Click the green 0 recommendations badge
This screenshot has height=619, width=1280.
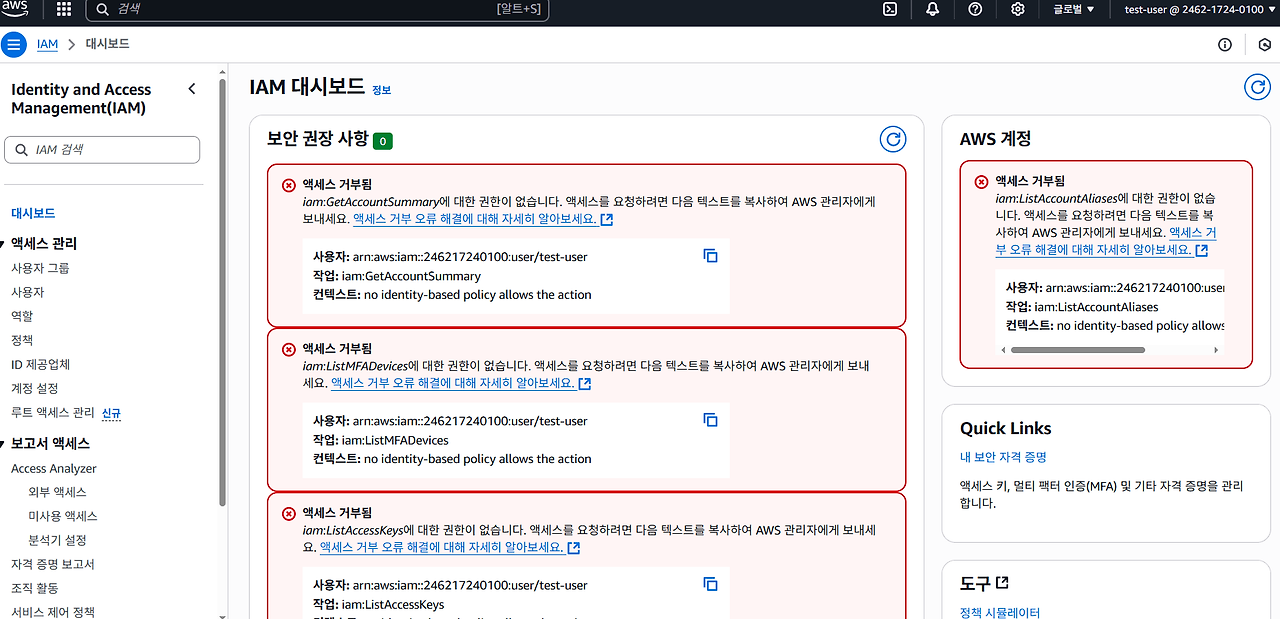[383, 141]
